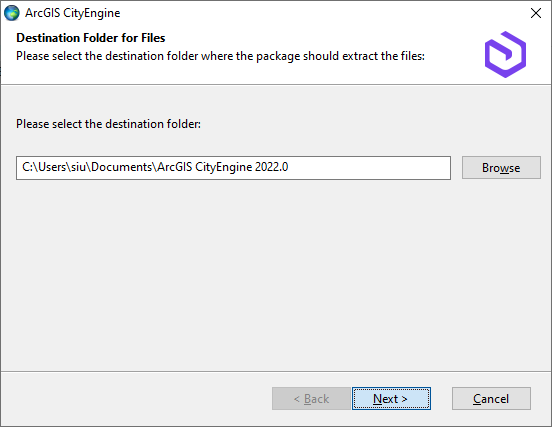Screen dimensions: 552x427
Task: Click the extract files description sentence
Action: tap(220, 56)
